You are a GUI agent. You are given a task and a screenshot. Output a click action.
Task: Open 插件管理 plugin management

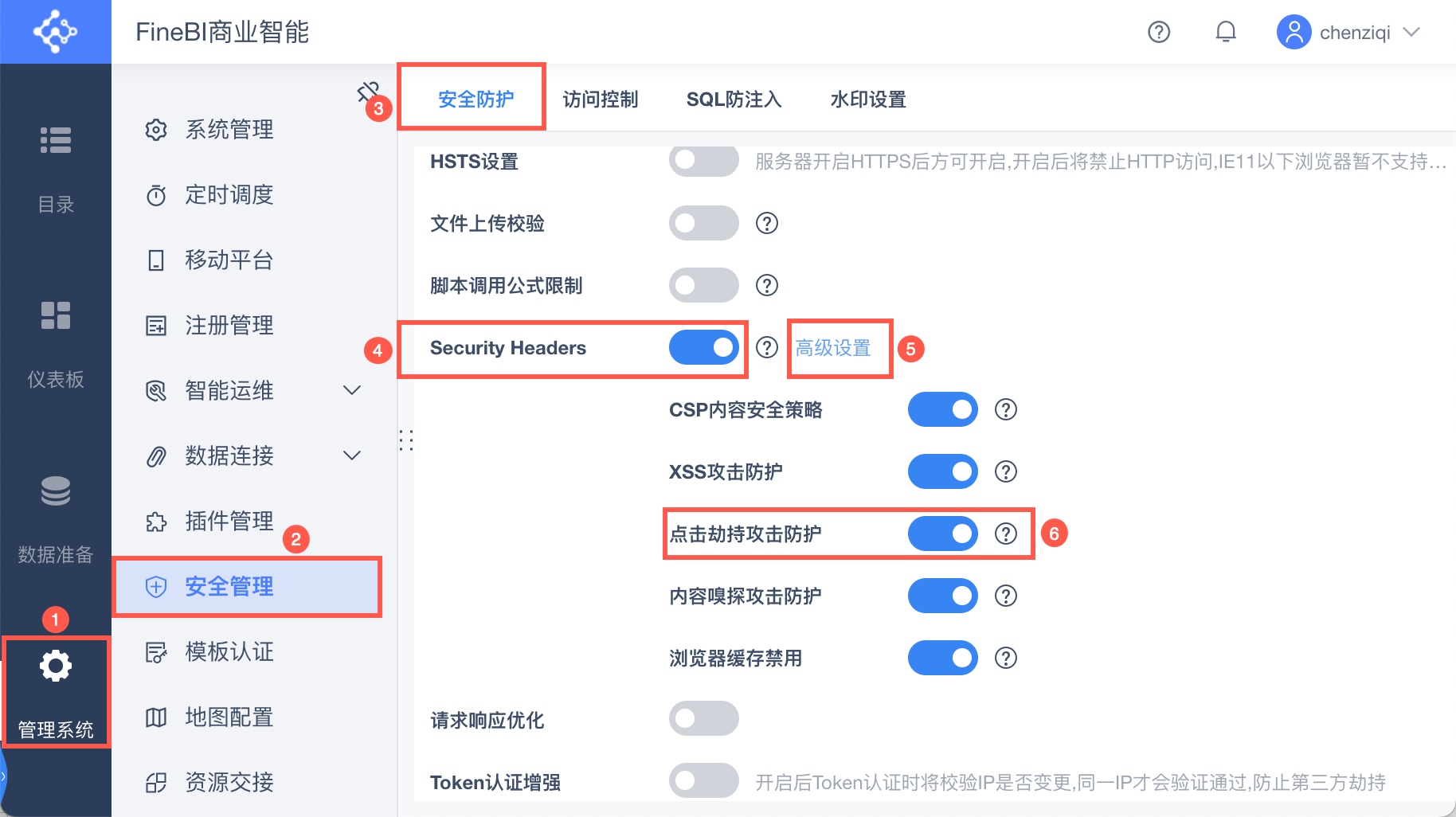[x=229, y=522]
